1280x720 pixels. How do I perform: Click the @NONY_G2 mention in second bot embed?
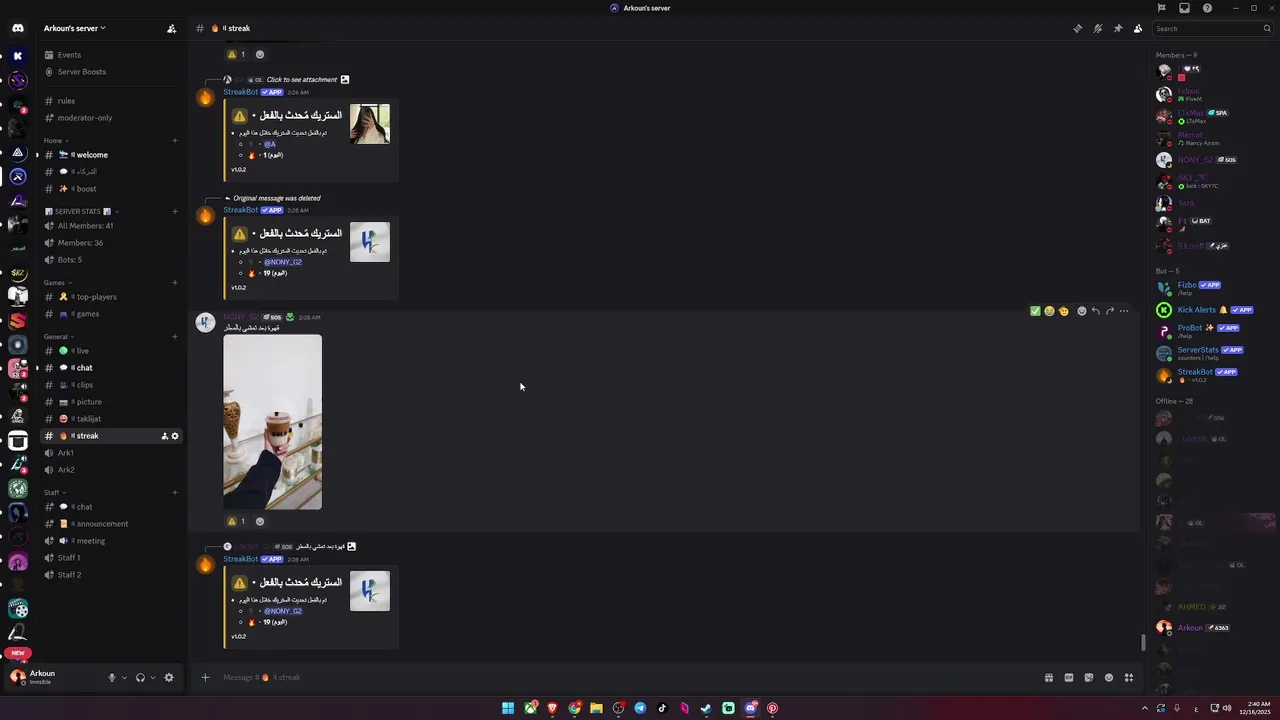pyautogui.click(x=283, y=262)
